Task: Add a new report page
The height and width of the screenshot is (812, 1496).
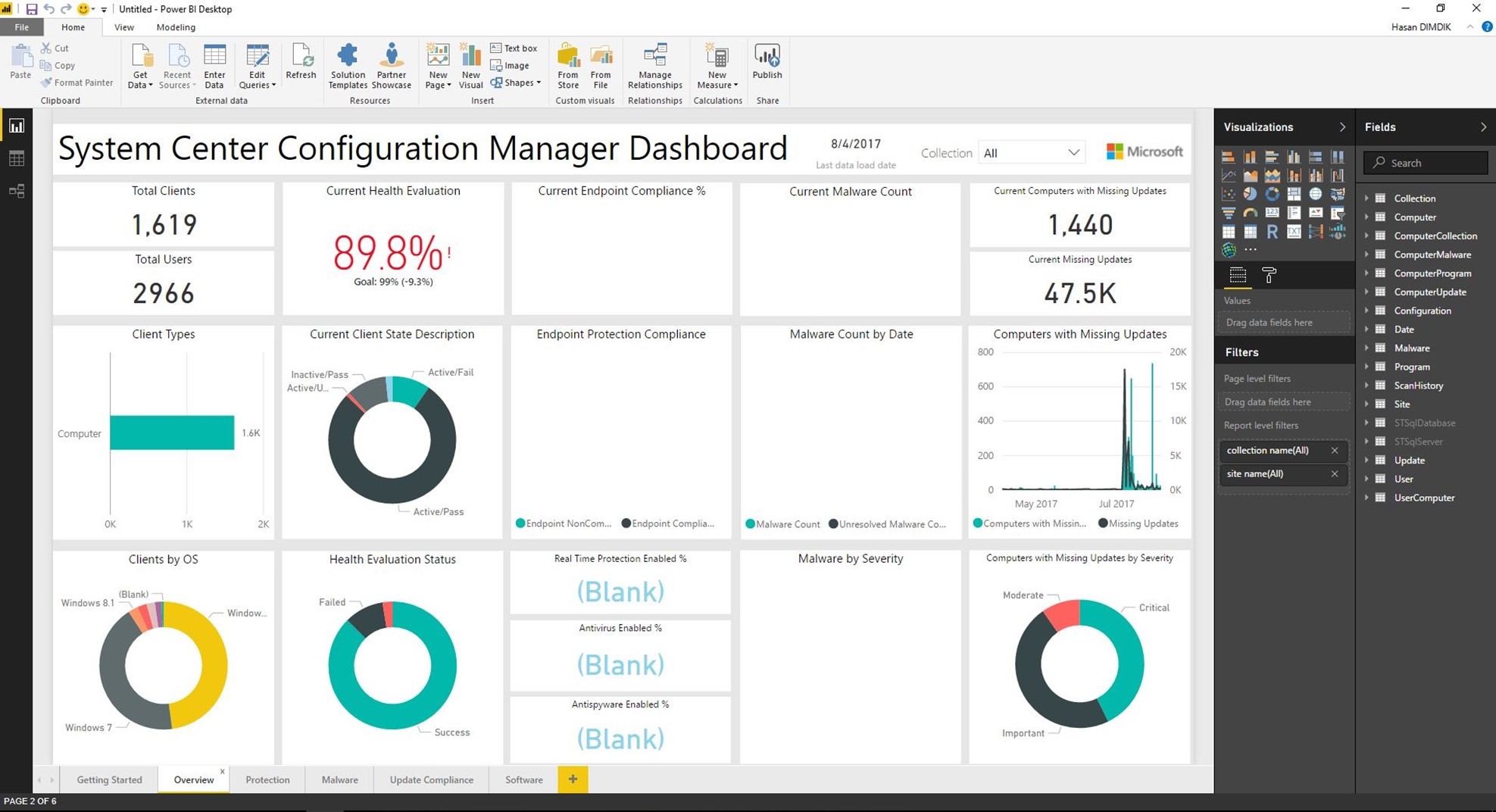Action: pyautogui.click(x=573, y=779)
